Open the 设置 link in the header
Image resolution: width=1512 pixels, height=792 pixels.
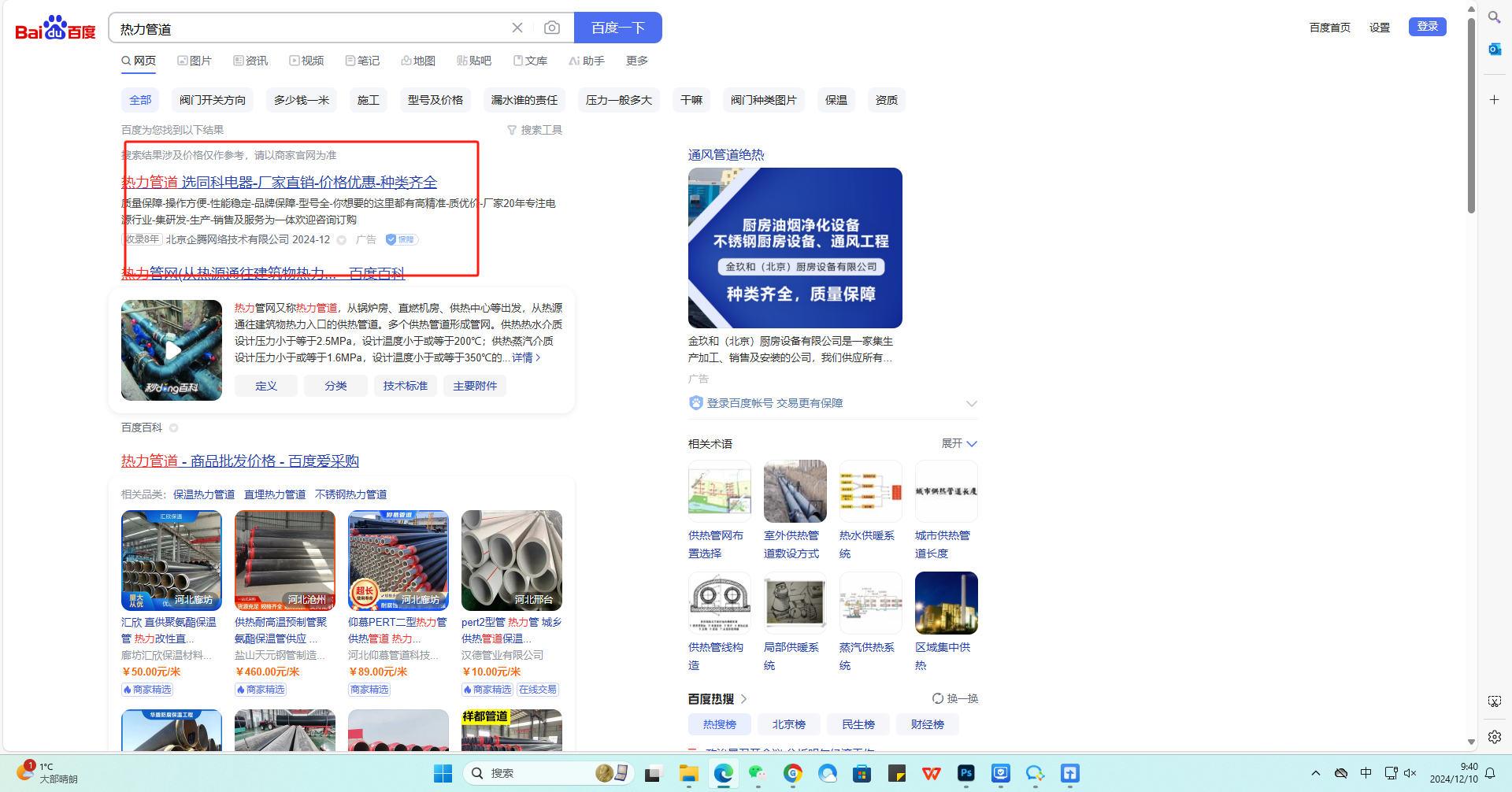pyautogui.click(x=1380, y=28)
